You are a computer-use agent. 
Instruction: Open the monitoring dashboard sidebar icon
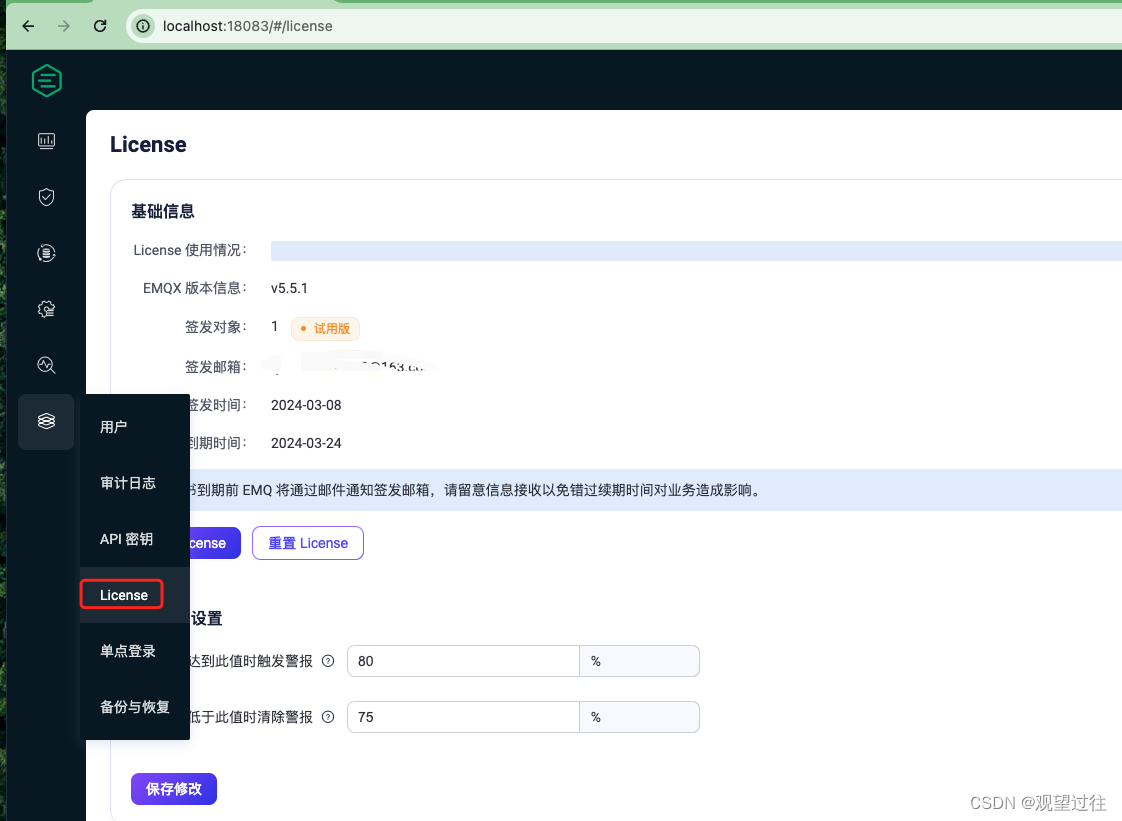coord(47,140)
